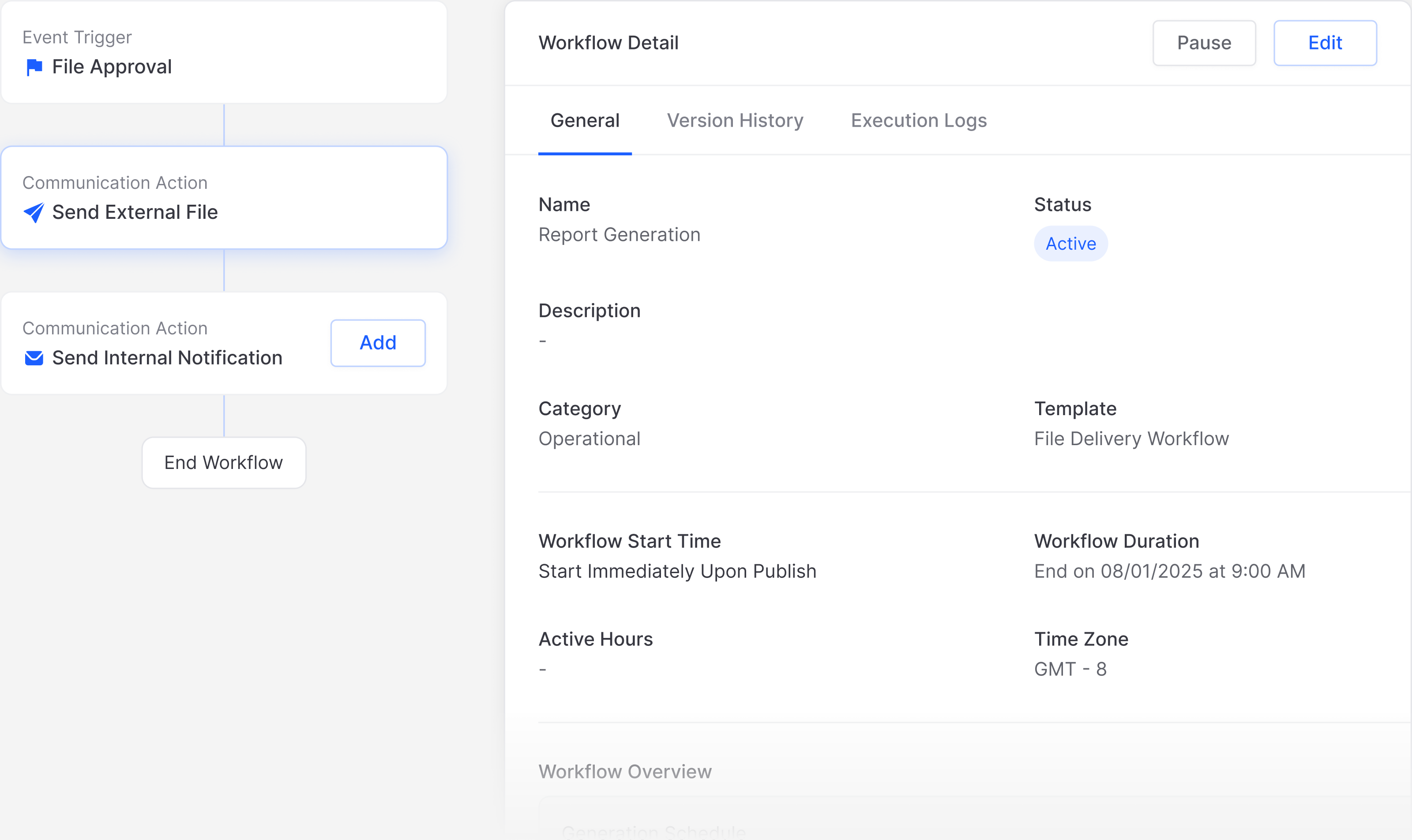Click the paper plane Send External File icon
The width and height of the screenshot is (1412, 840).
click(34, 213)
